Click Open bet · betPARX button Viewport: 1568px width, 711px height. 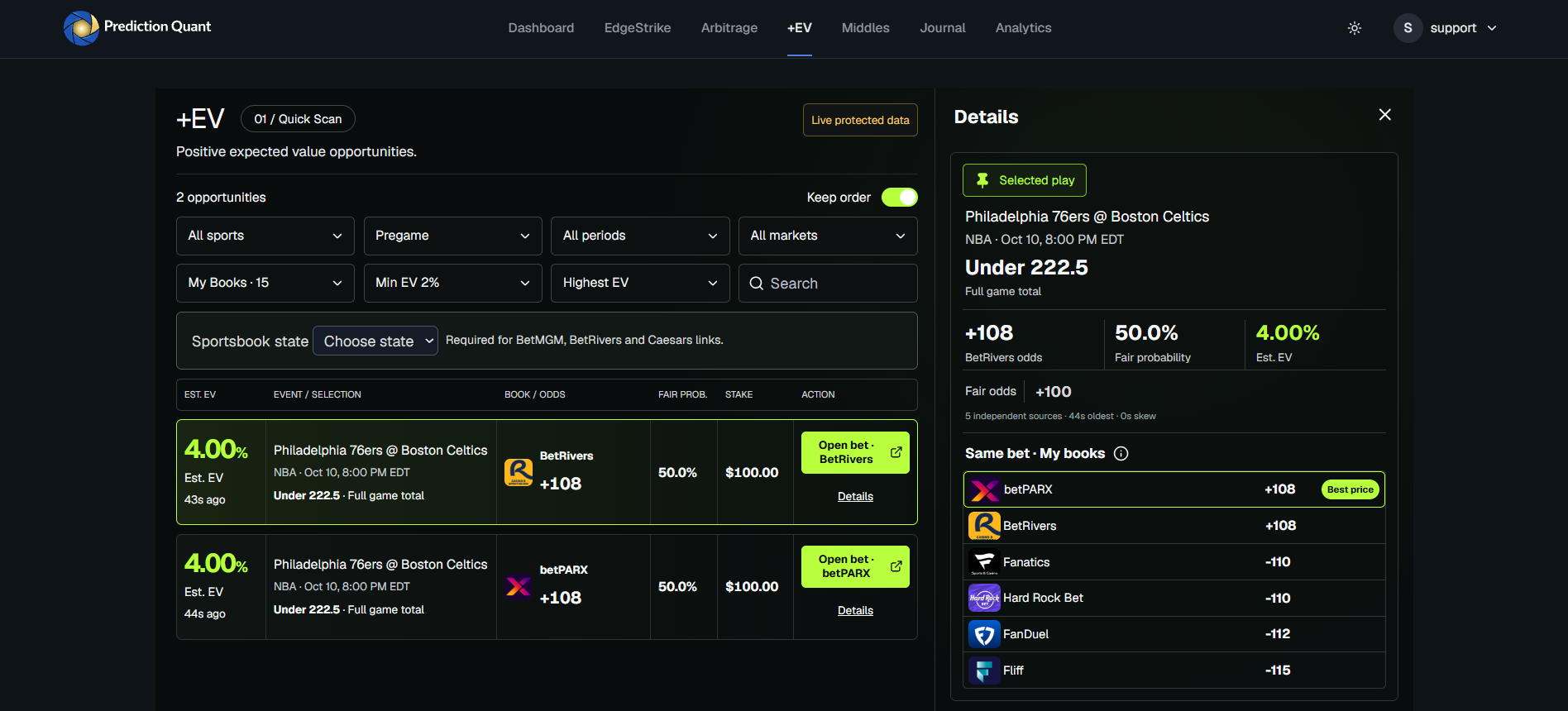[855, 566]
